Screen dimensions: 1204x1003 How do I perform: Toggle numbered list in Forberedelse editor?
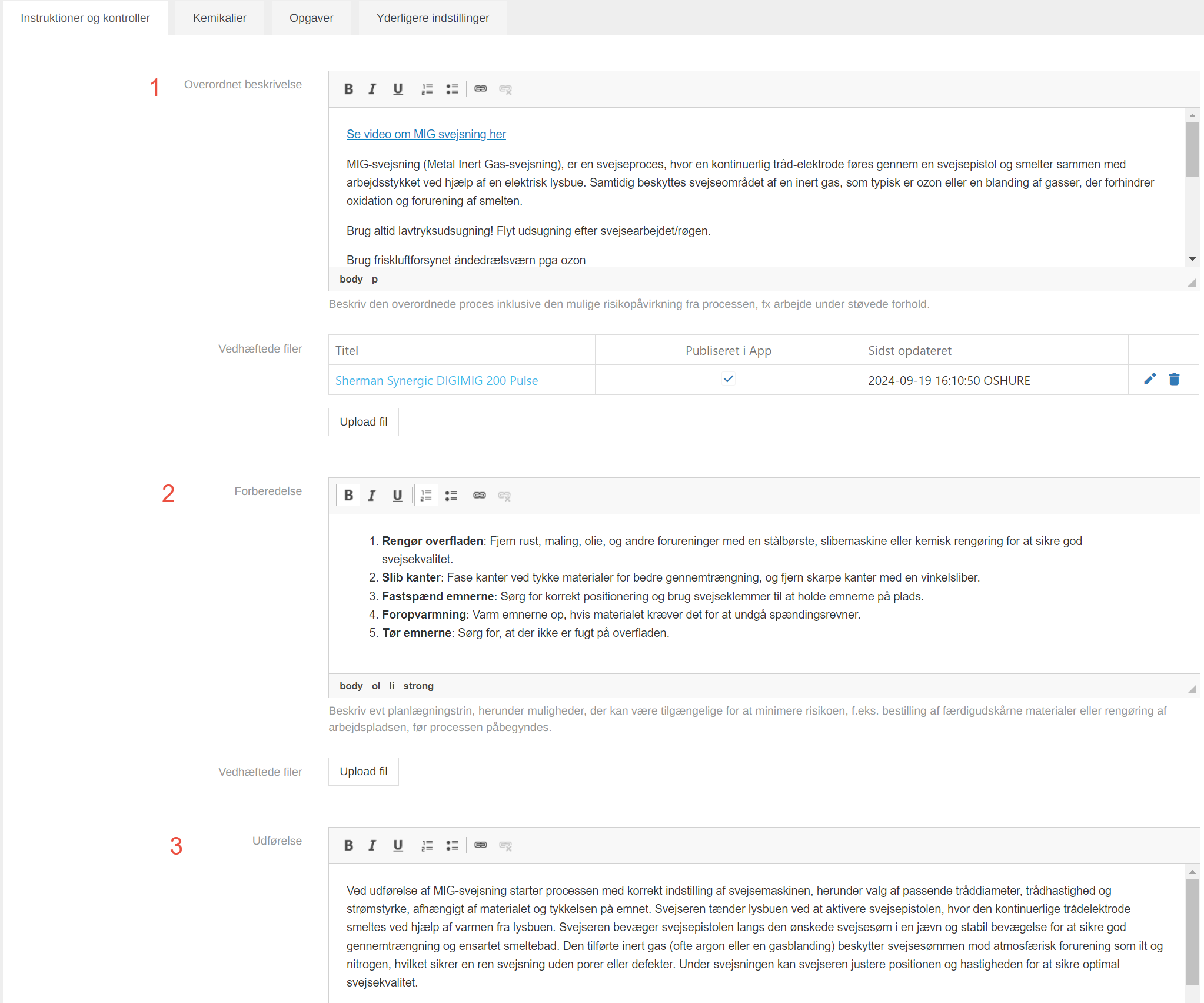(426, 496)
